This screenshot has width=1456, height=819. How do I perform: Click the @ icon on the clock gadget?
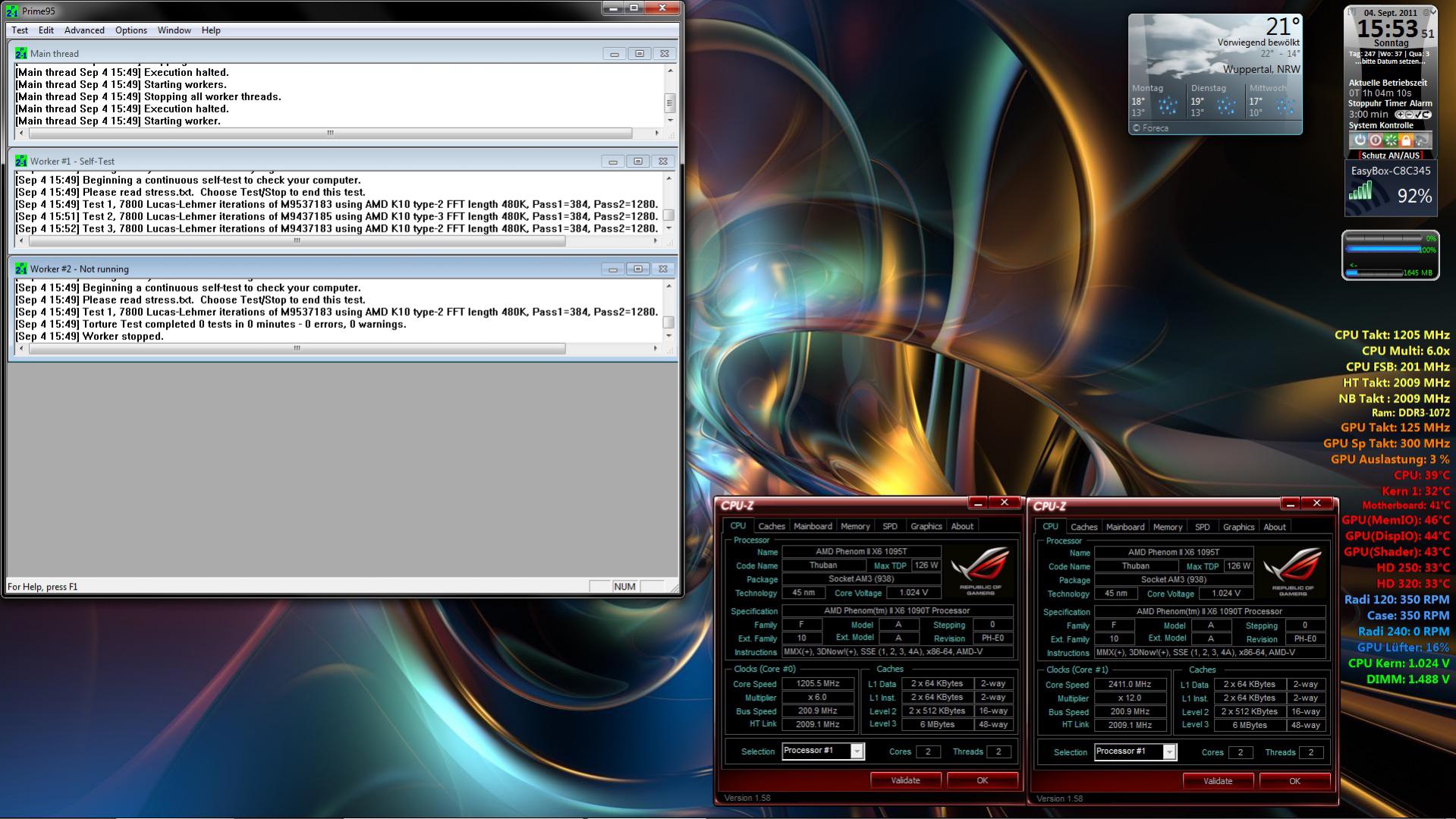point(1426,12)
